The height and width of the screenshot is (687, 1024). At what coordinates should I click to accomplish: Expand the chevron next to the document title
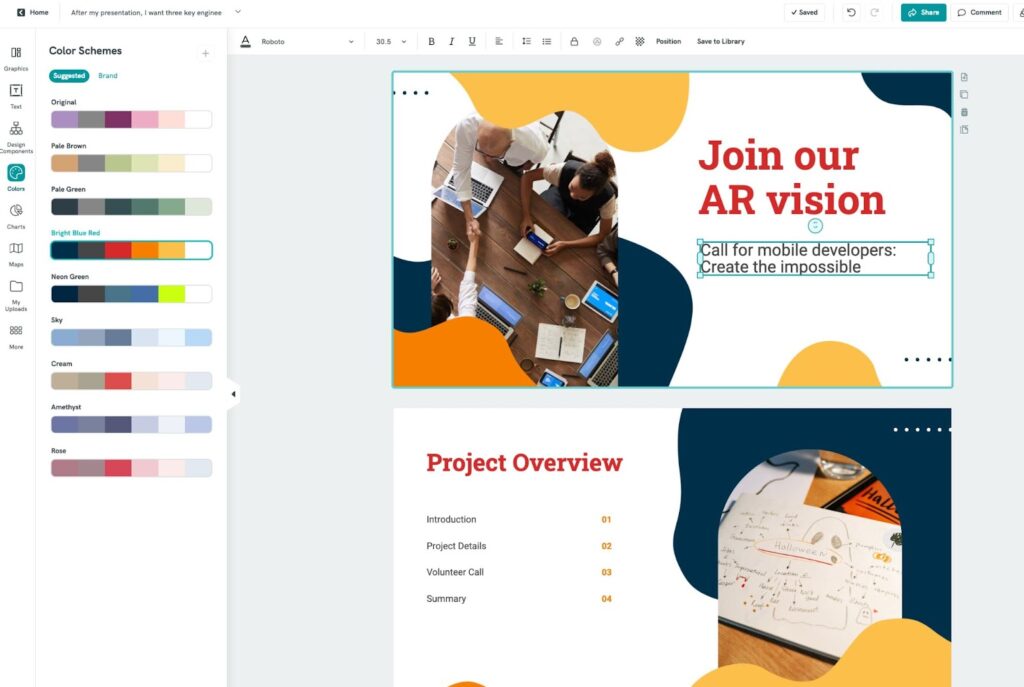click(x=238, y=12)
